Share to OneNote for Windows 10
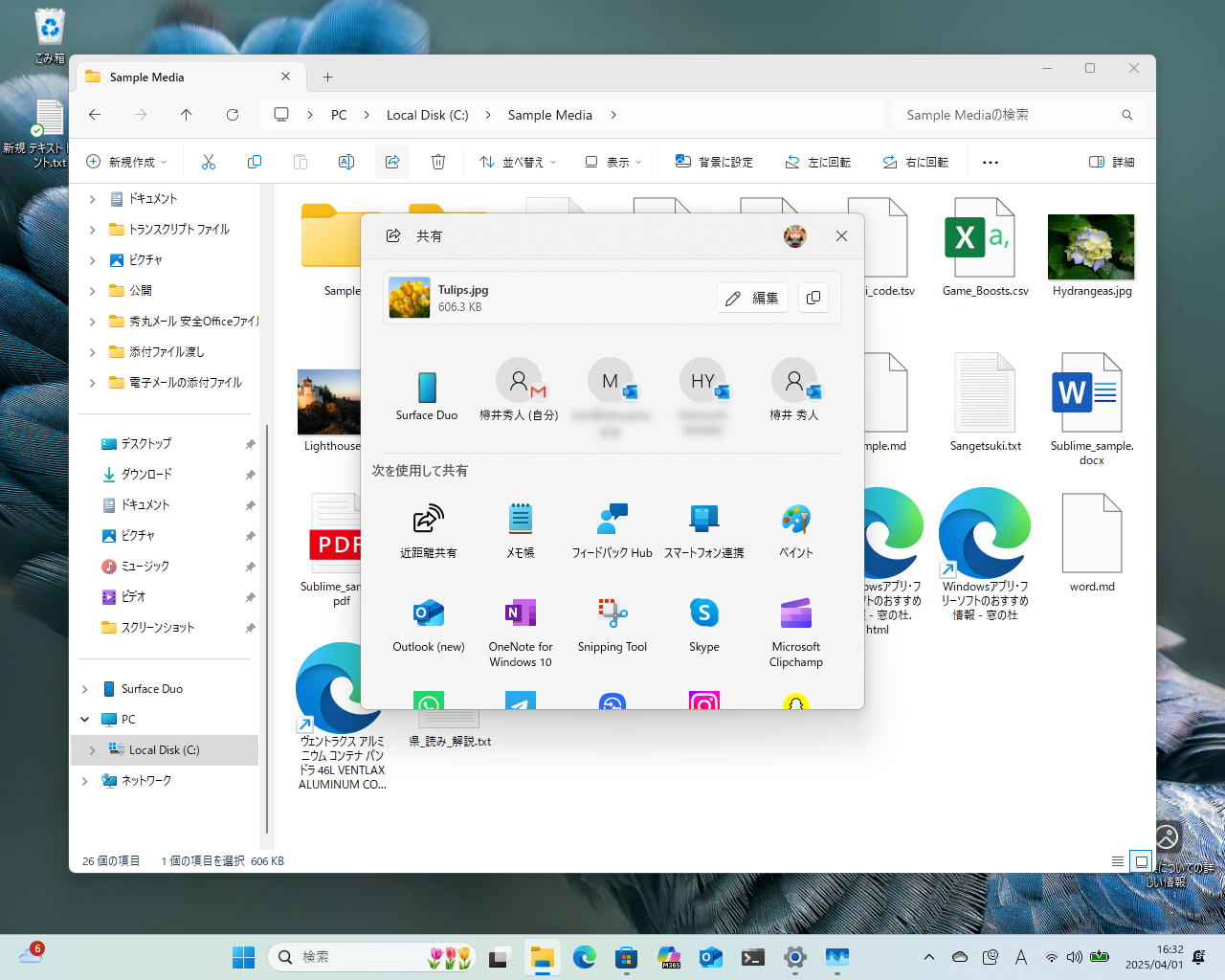The image size is (1225, 980). coord(520,627)
